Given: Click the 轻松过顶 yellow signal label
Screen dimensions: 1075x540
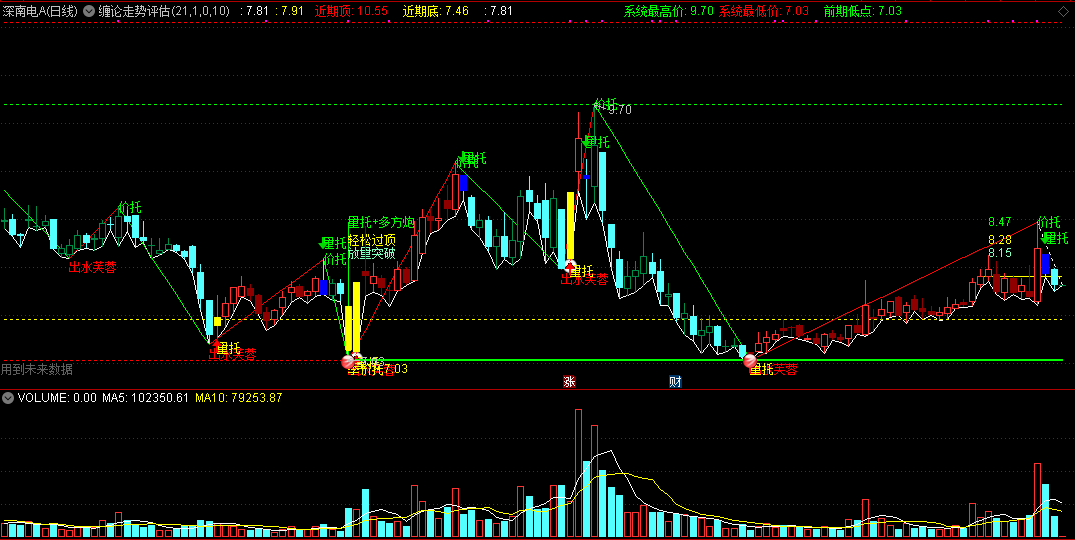Looking at the screenshot, I should (372, 239).
